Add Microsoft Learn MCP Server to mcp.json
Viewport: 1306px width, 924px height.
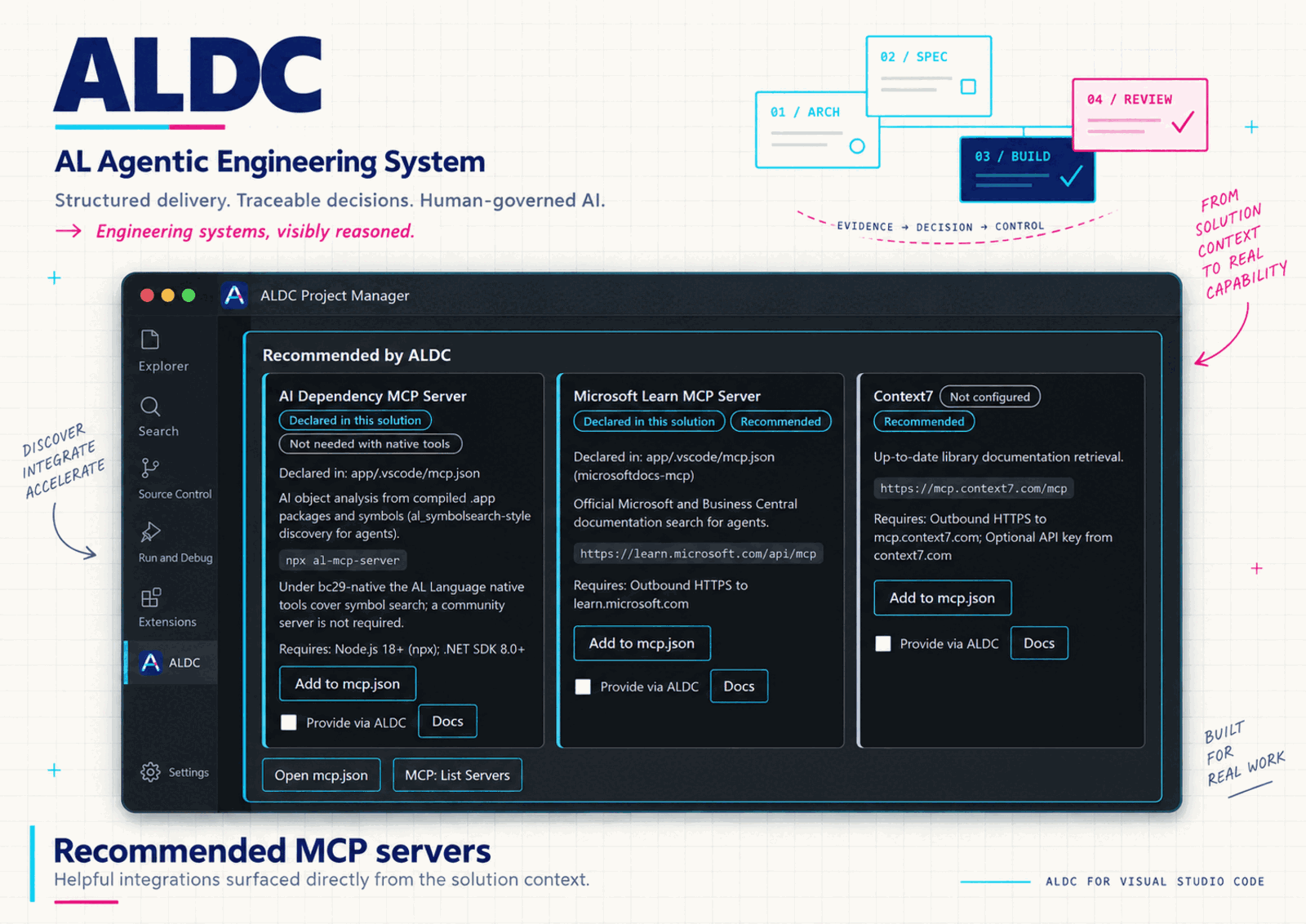tap(642, 643)
